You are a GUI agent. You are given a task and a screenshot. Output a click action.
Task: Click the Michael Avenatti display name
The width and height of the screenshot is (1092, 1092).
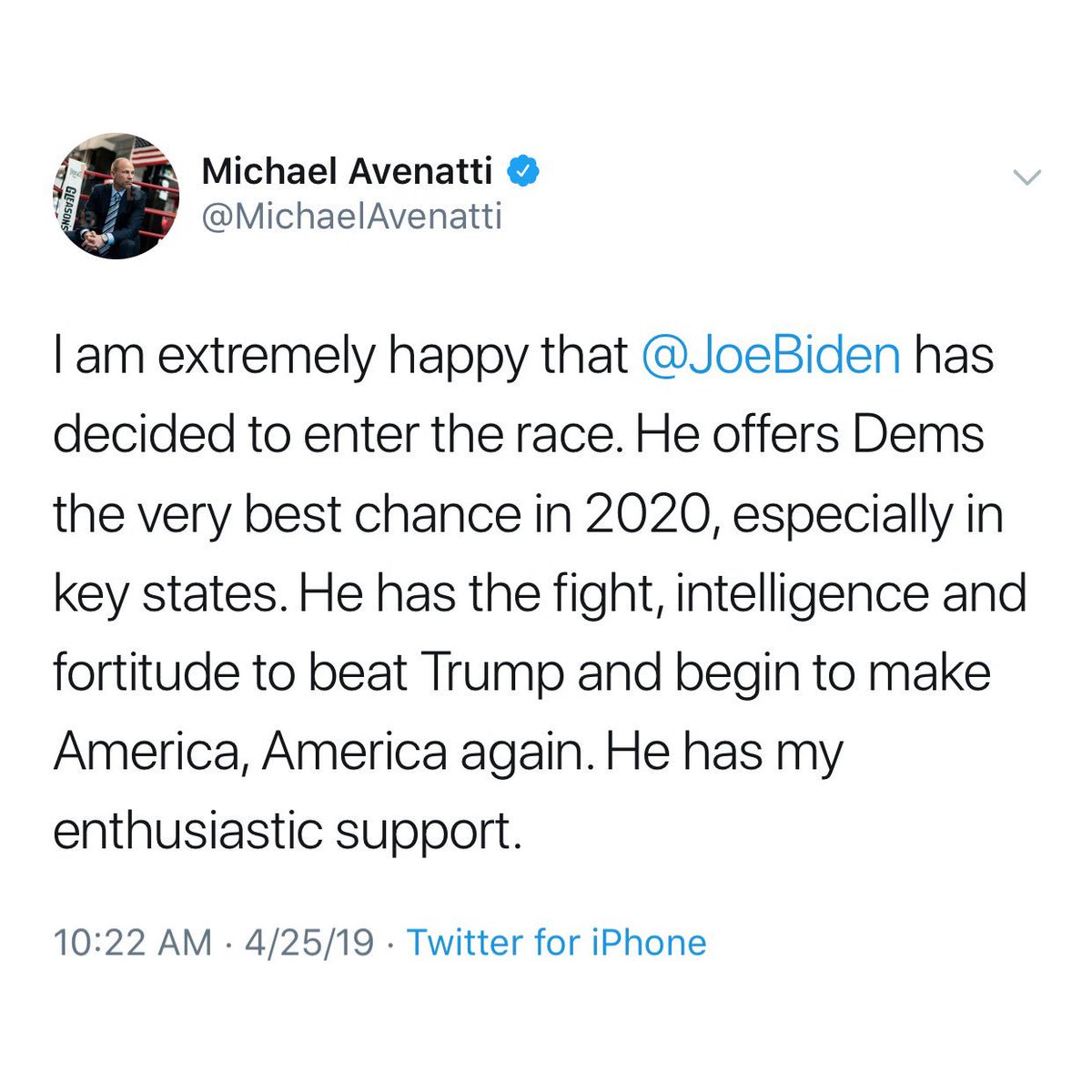click(347, 170)
